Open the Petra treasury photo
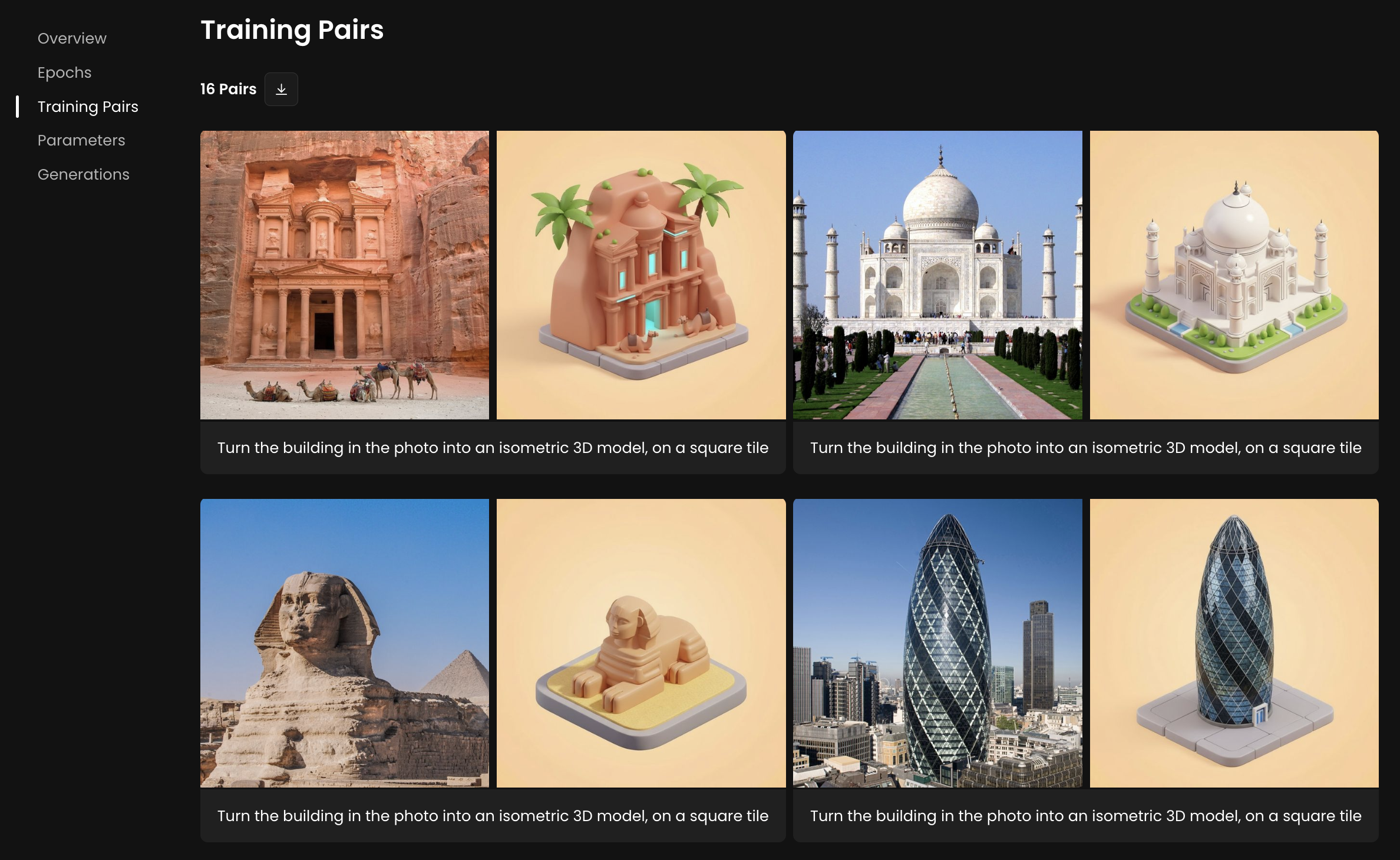This screenshot has height=860, width=1400. [x=345, y=275]
